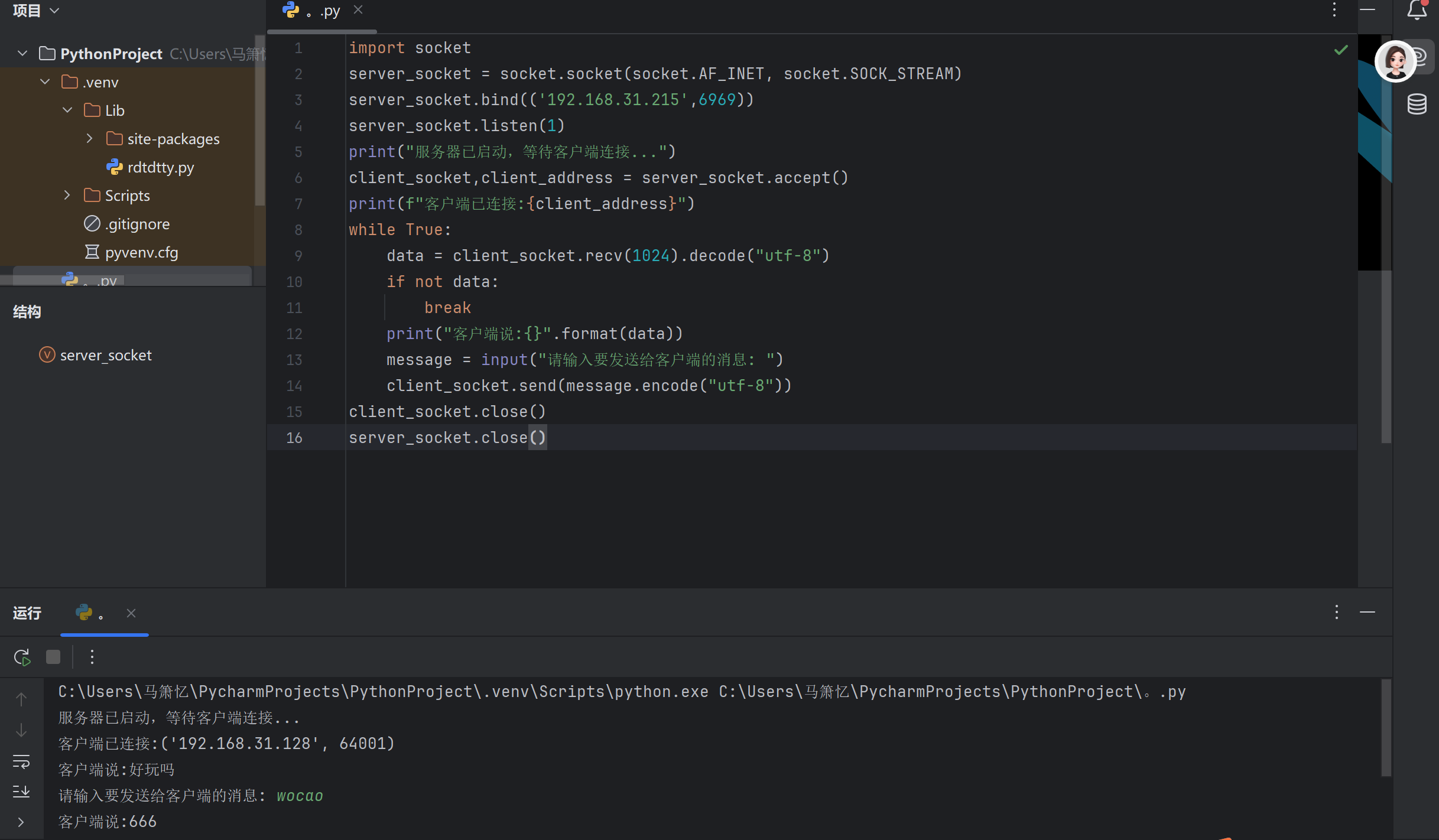Viewport: 1439px width, 840px height.
Task: Collapse the PythonProject root folder
Action: pos(22,54)
